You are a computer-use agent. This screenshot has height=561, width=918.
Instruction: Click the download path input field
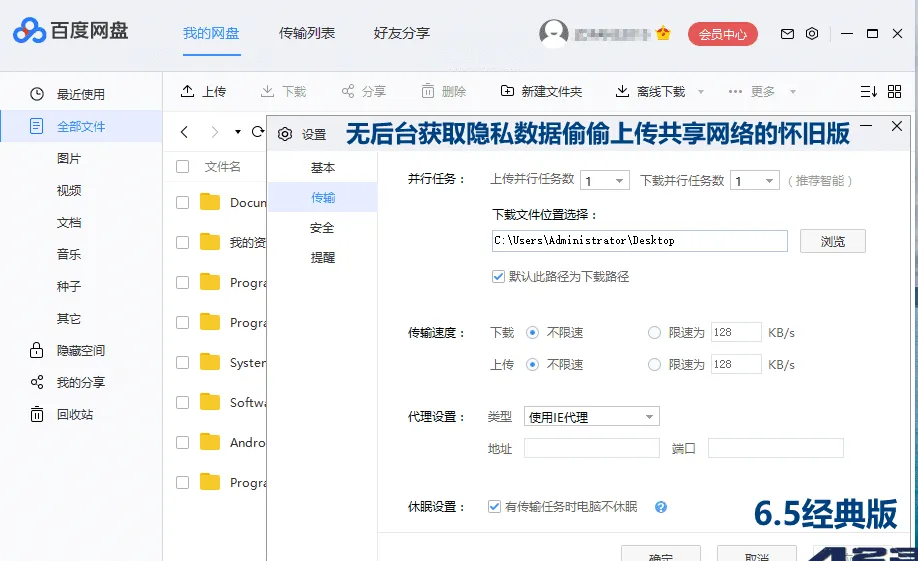[x=640, y=241]
